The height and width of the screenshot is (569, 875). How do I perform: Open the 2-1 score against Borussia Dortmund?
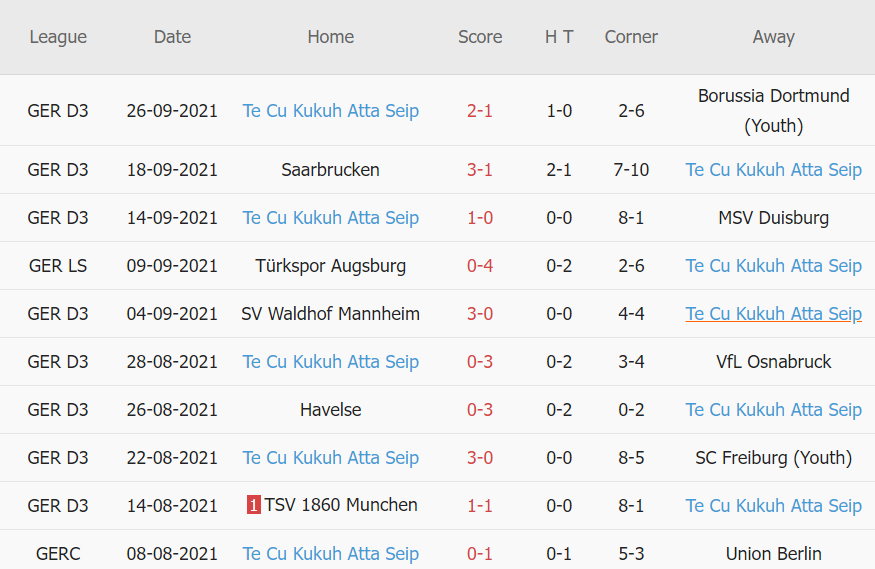[480, 111]
